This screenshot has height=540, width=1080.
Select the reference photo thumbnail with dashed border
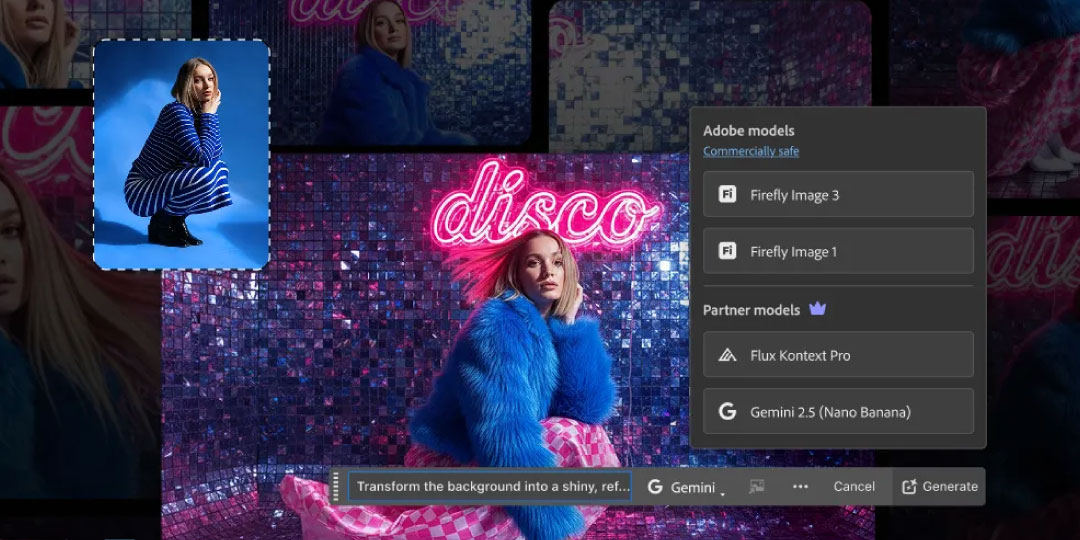182,154
